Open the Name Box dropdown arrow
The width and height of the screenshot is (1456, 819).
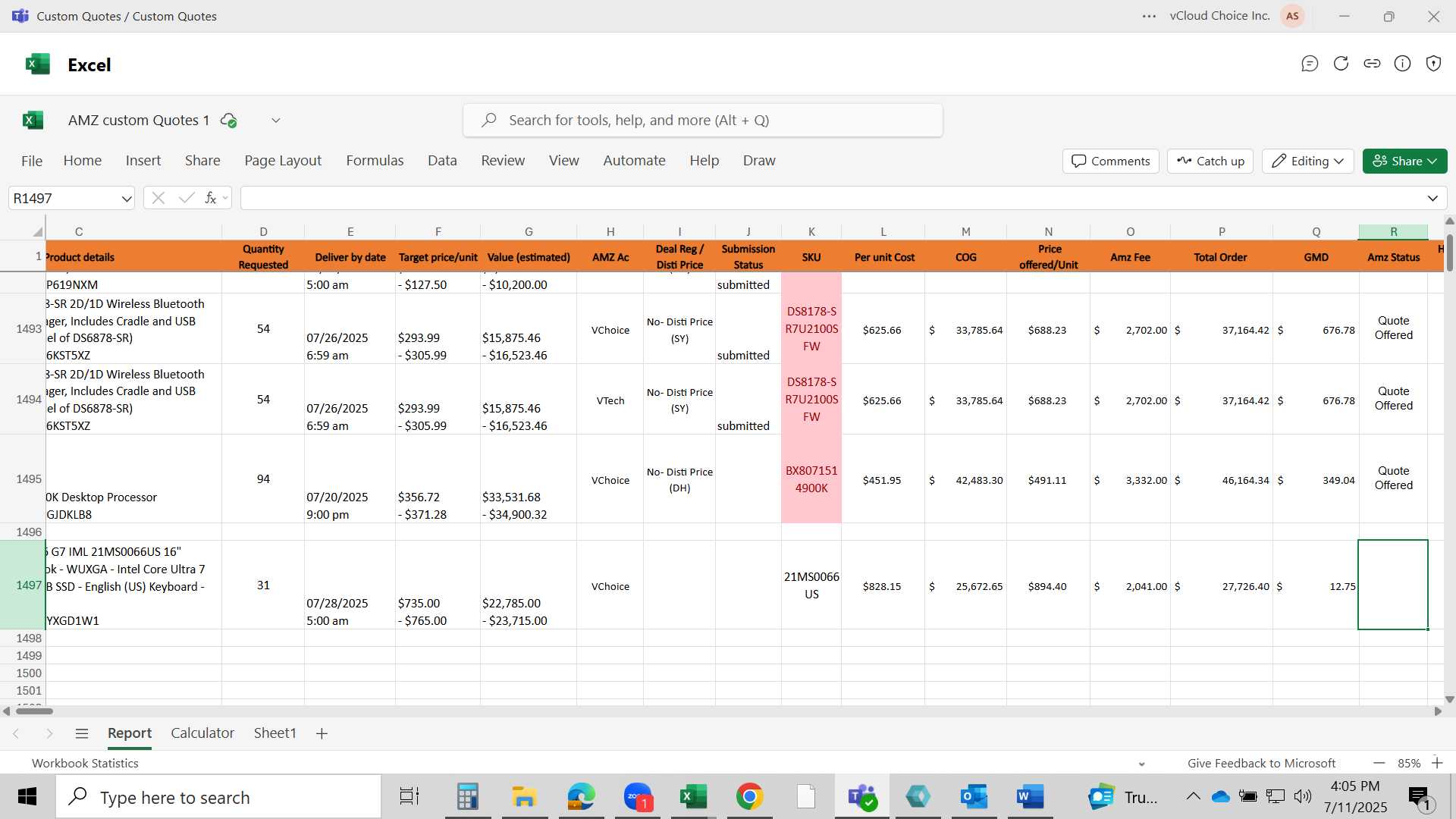pyautogui.click(x=126, y=199)
